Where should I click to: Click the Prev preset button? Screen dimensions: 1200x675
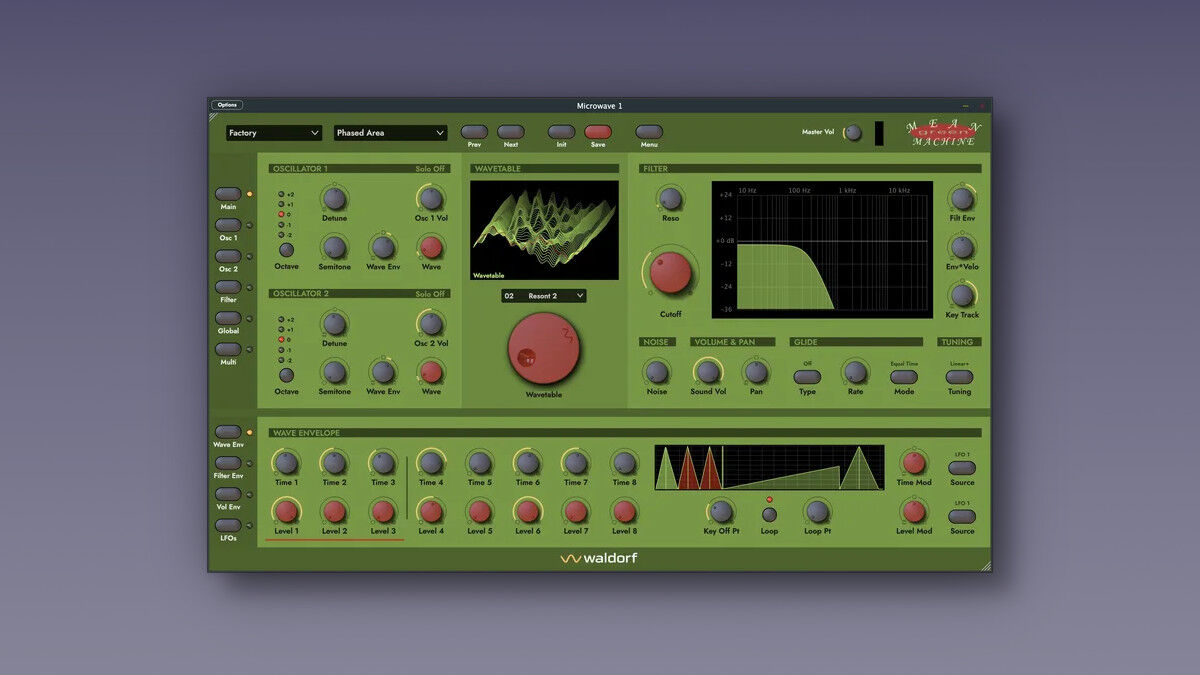click(474, 132)
